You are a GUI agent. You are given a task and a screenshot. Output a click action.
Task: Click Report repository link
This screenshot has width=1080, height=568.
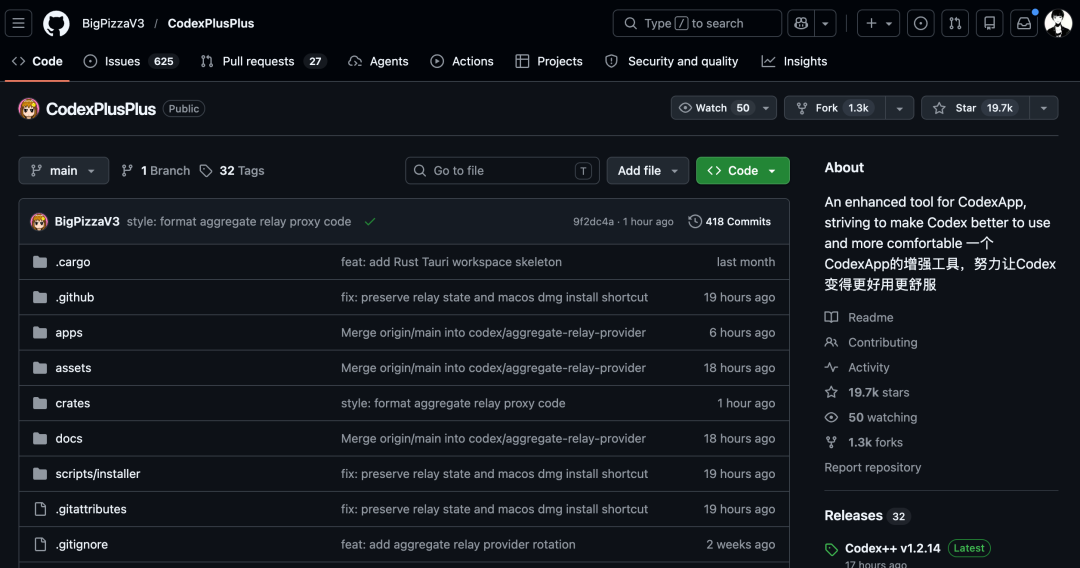point(873,467)
